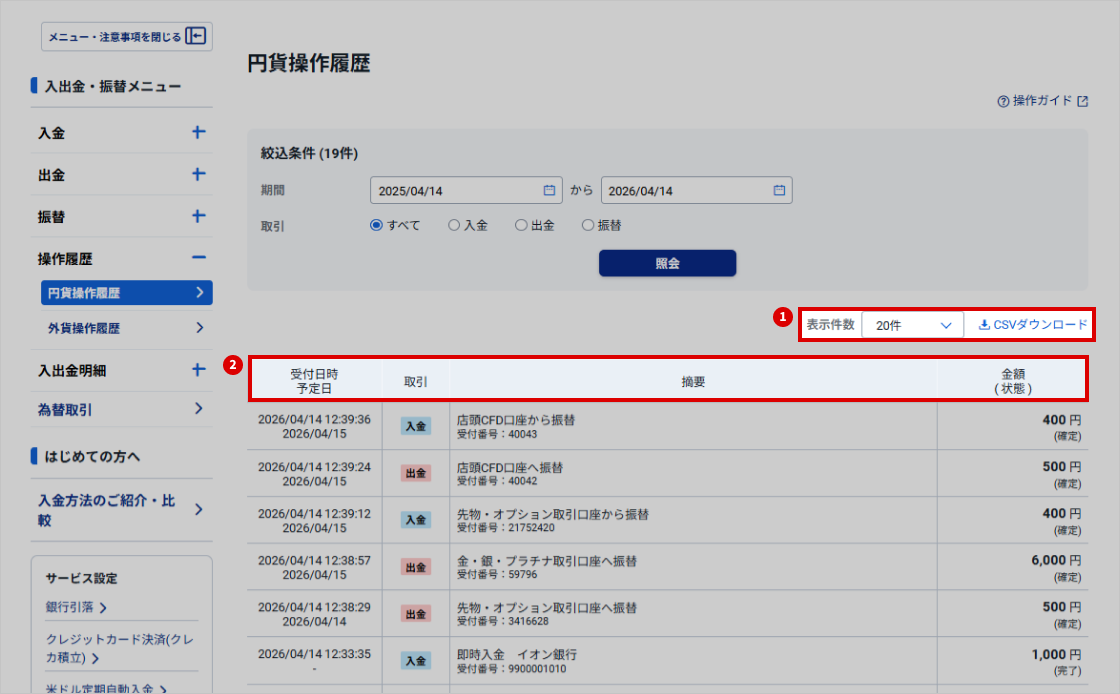Collapse 操作履歴 section minus icon
This screenshot has height=694, width=1120.
tap(198, 258)
